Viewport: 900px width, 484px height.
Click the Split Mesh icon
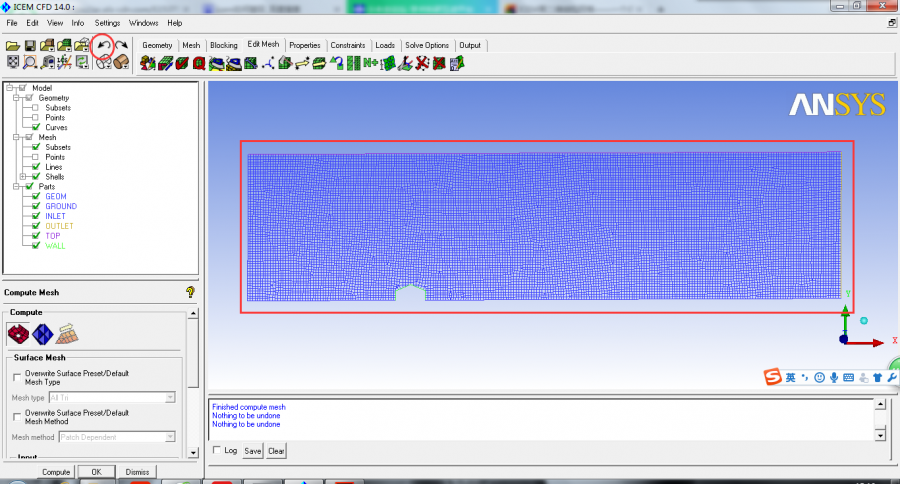coord(285,63)
